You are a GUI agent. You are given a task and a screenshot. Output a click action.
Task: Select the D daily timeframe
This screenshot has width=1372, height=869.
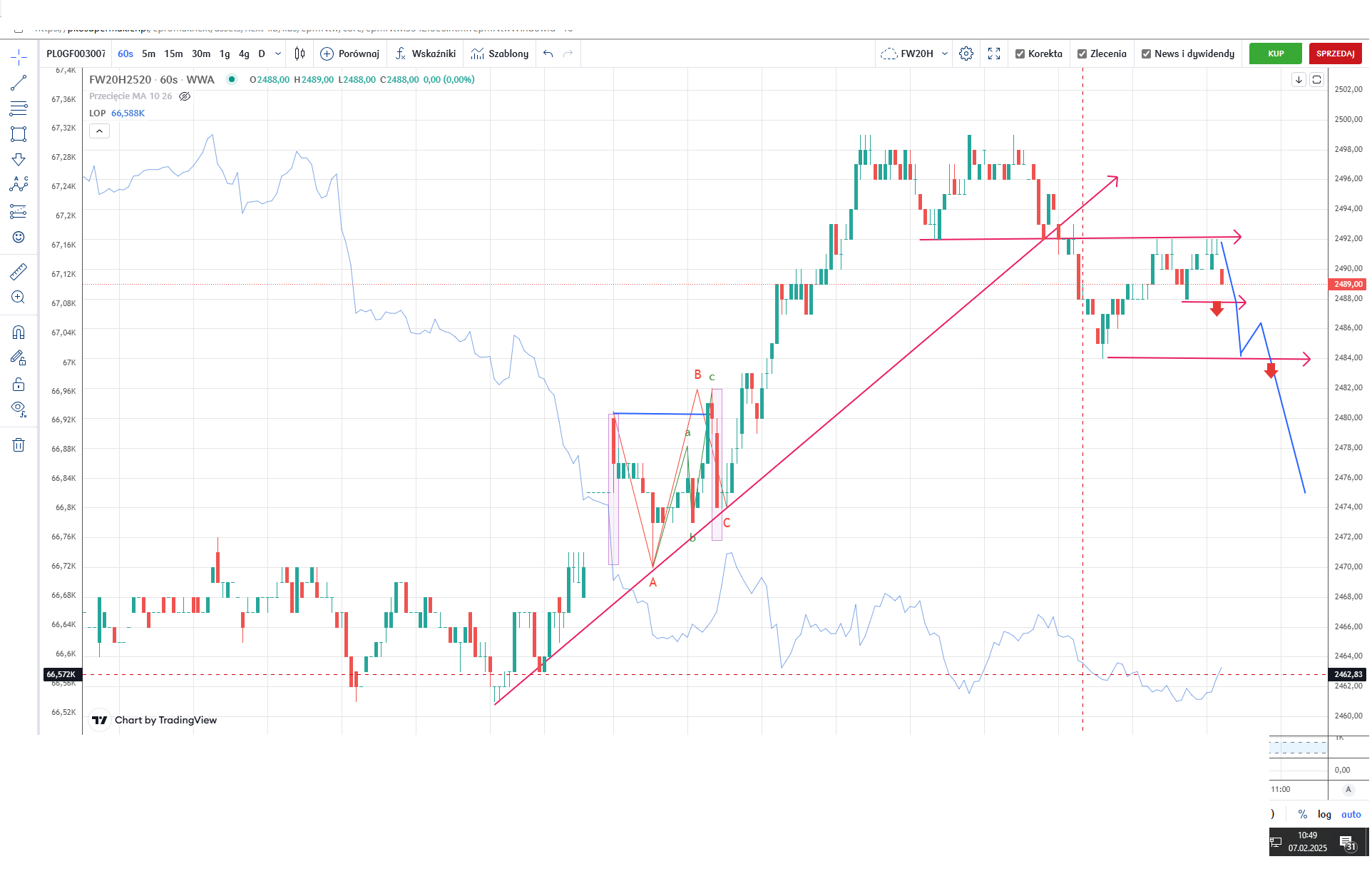[262, 54]
